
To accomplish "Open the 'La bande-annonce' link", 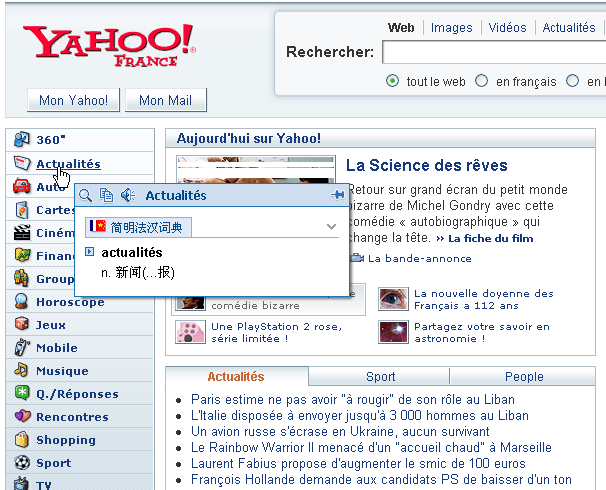I will click(x=420, y=259).
